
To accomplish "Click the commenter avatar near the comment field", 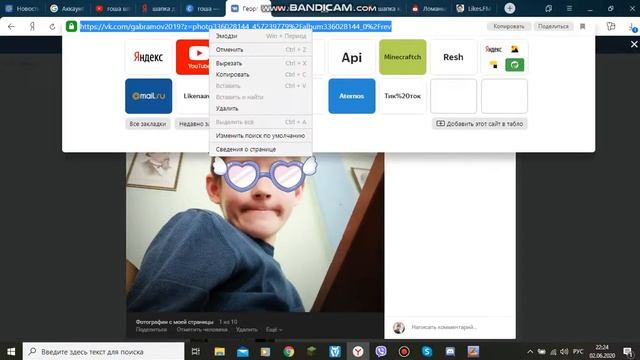I will pyautogui.click(x=399, y=327).
